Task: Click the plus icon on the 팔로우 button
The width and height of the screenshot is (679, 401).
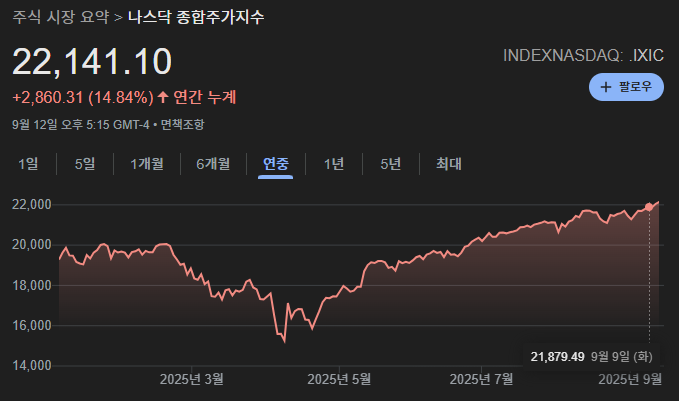Action: pos(606,87)
